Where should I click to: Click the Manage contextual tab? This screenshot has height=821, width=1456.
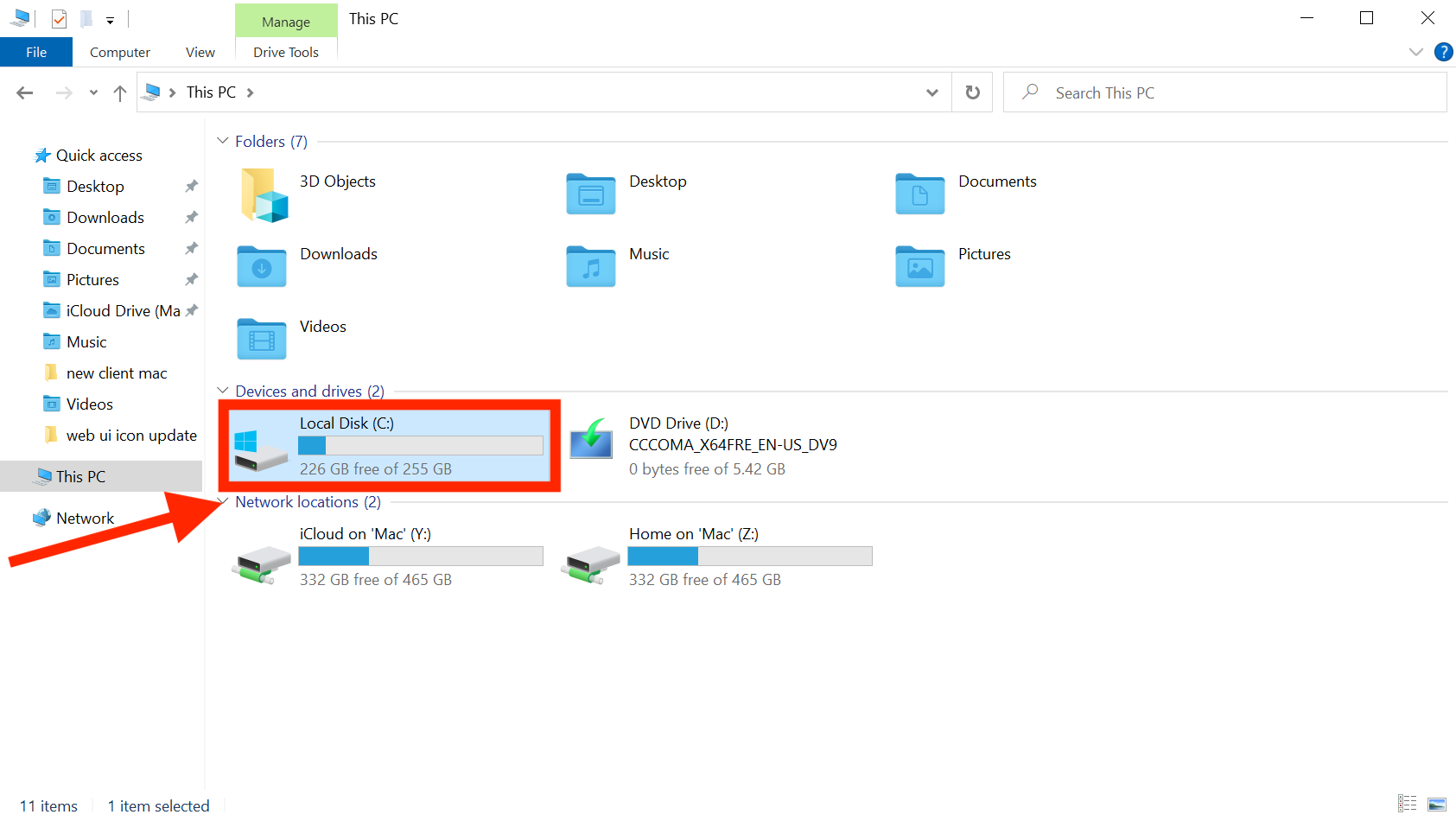click(x=286, y=22)
